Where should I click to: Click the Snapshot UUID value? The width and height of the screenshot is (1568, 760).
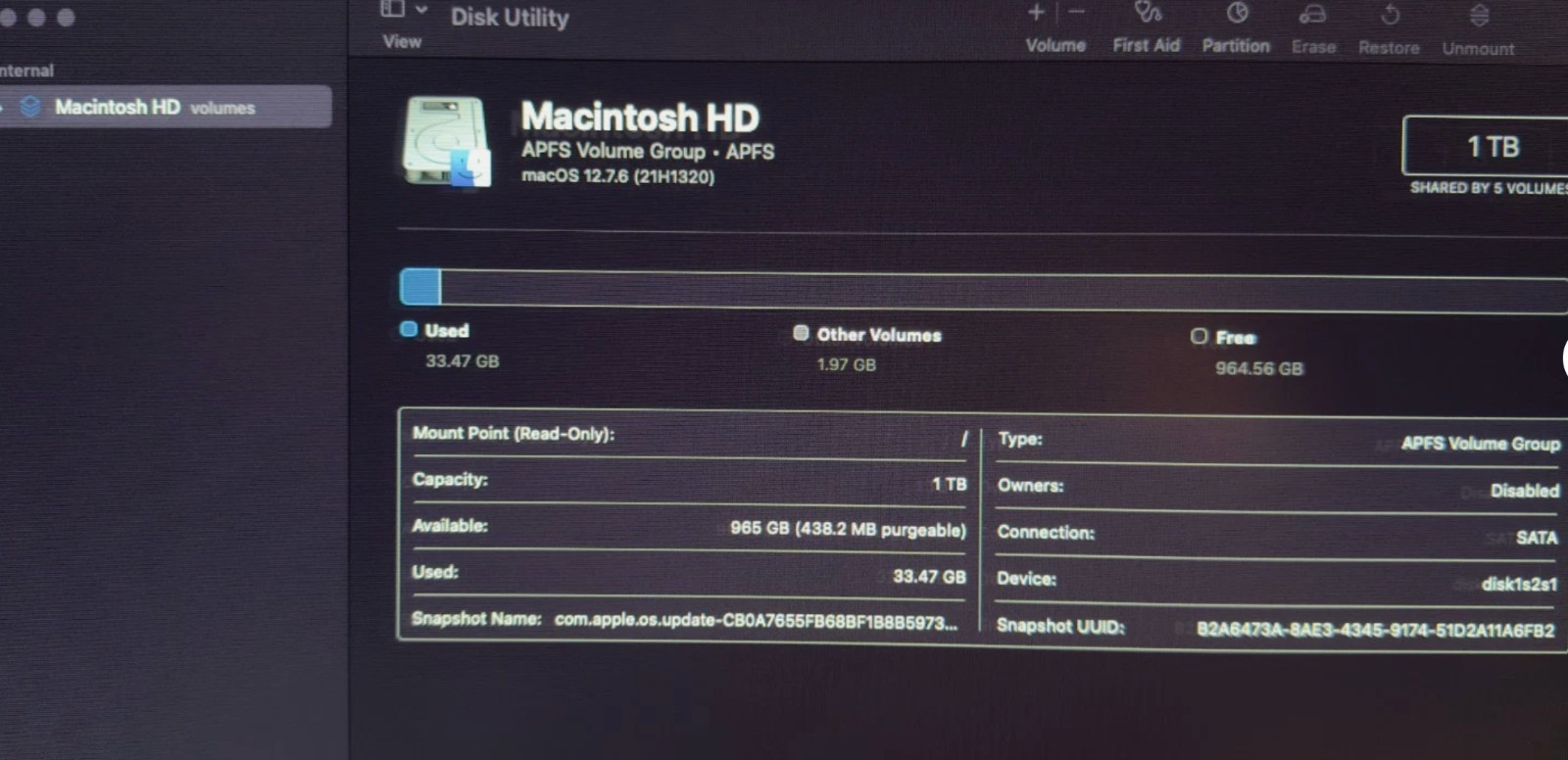coord(1375,630)
